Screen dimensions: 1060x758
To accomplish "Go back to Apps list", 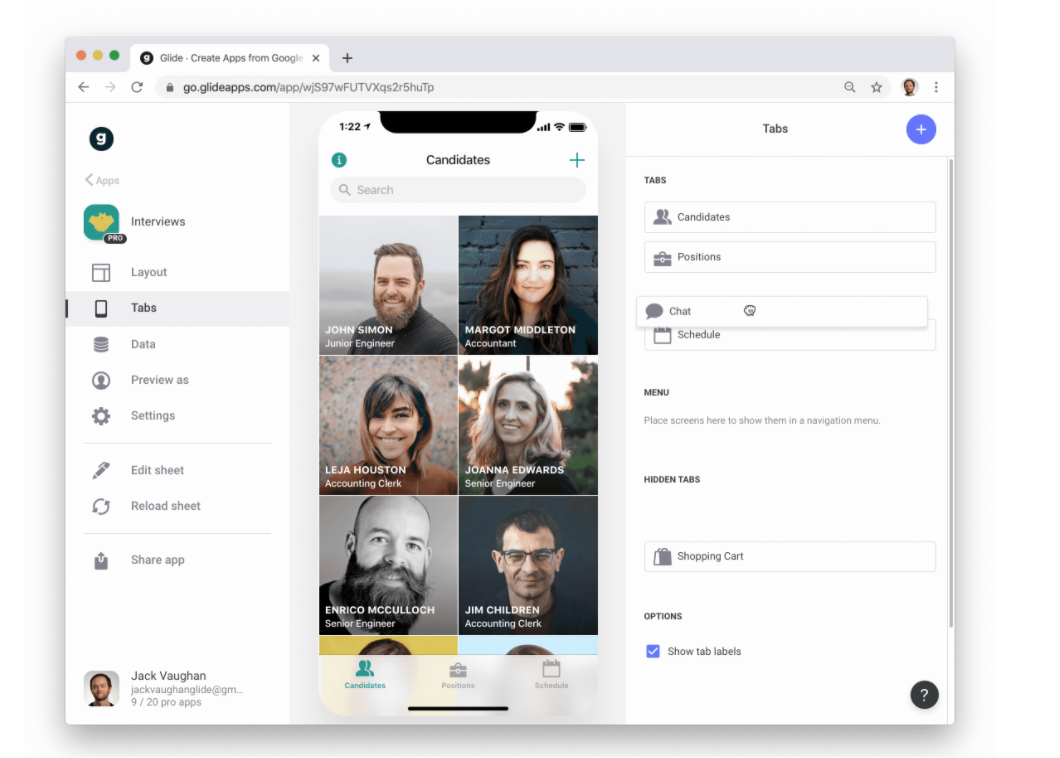I will (x=102, y=180).
